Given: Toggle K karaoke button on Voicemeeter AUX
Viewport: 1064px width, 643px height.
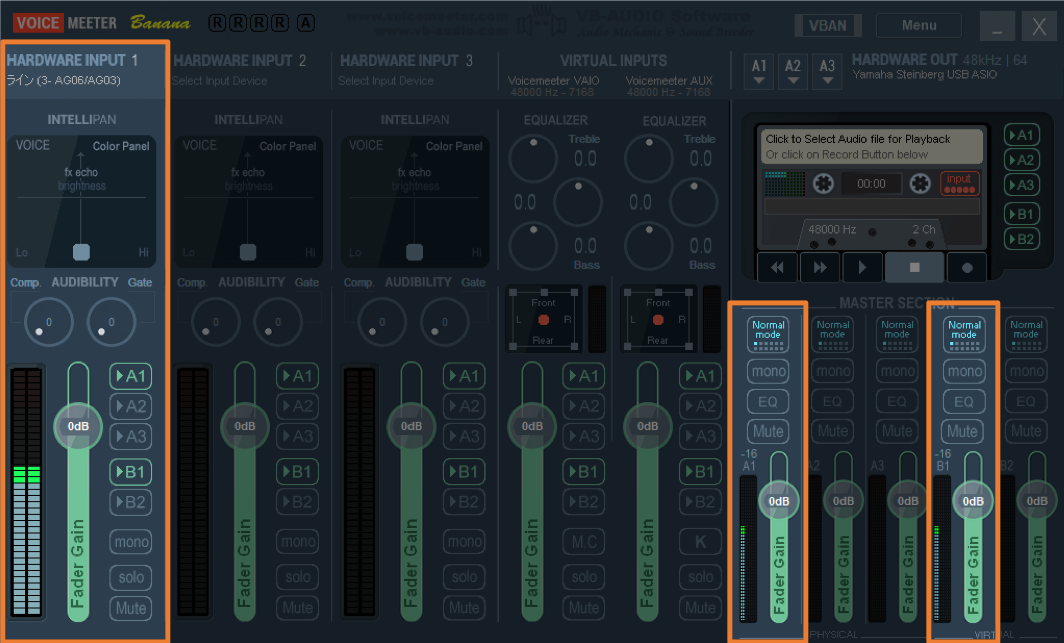Looking at the screenshot, I should tap(700, 542).
